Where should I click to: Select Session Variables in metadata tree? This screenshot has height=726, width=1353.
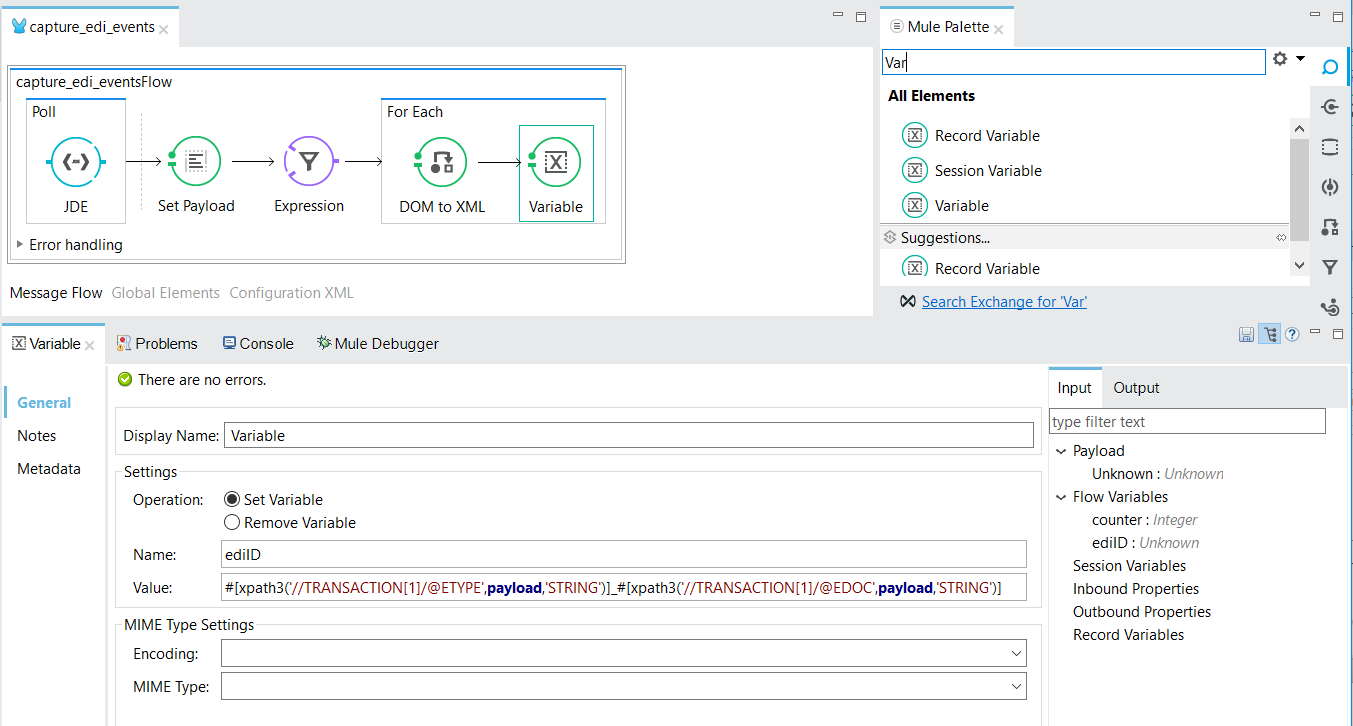pos(1129,566)
